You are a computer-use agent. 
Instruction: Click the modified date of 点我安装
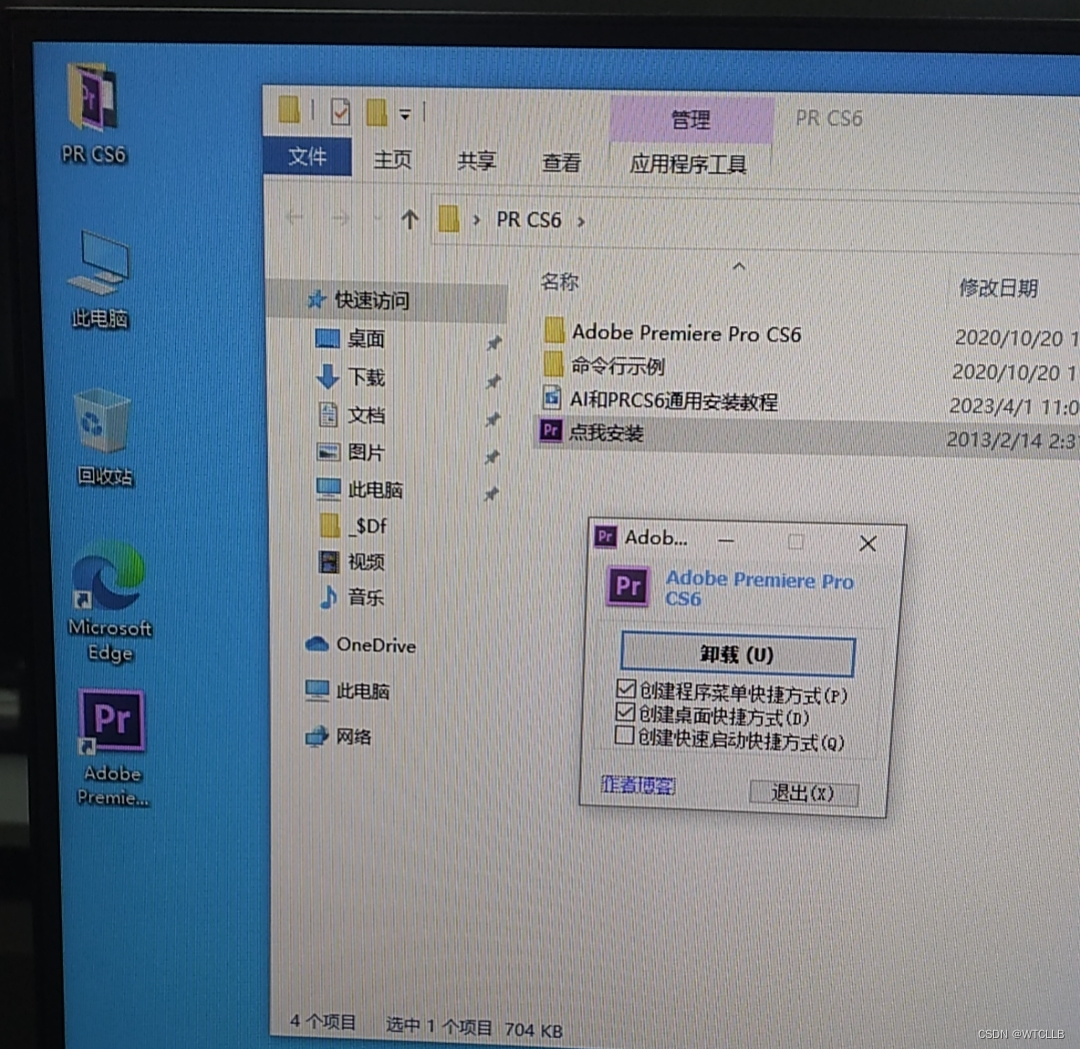1010,439
